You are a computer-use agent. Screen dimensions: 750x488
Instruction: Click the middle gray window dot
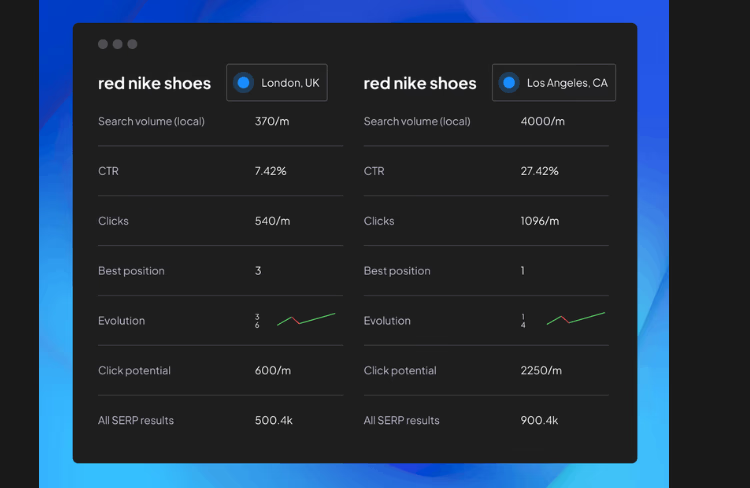tap(117, 44)
